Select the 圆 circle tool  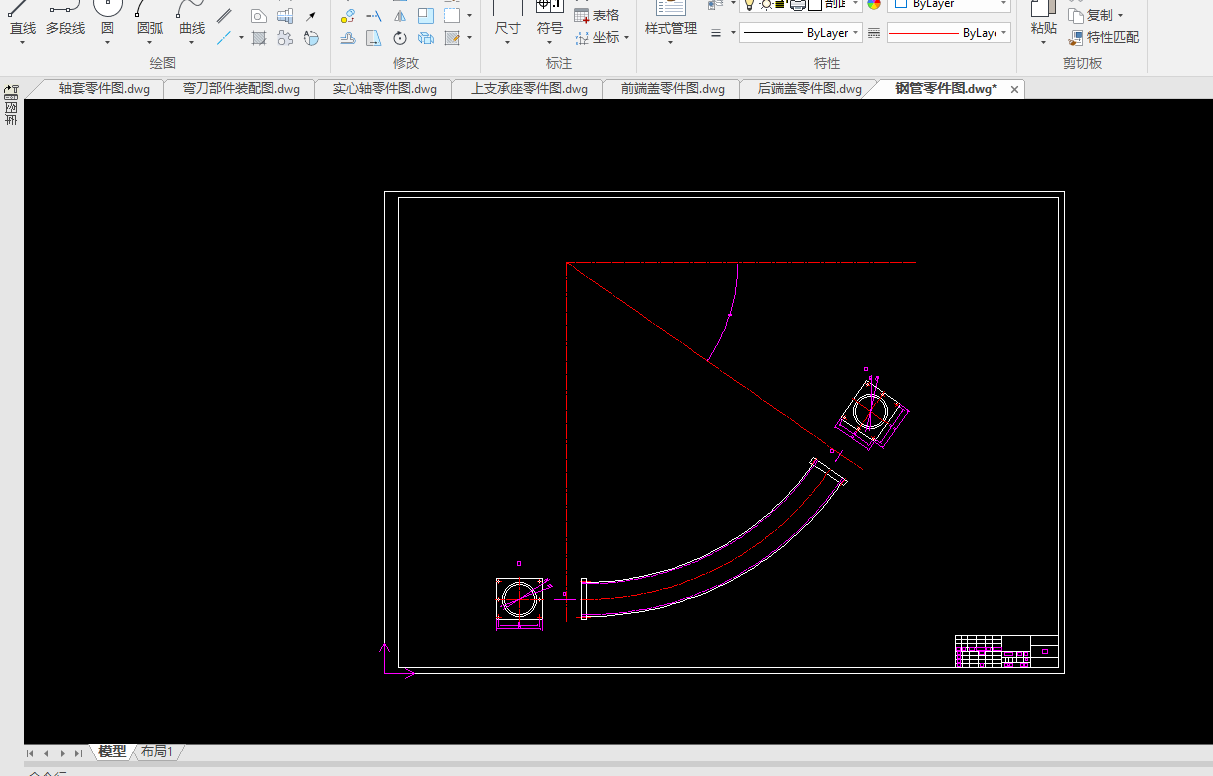pyautogui.click(x=107, y=20)
